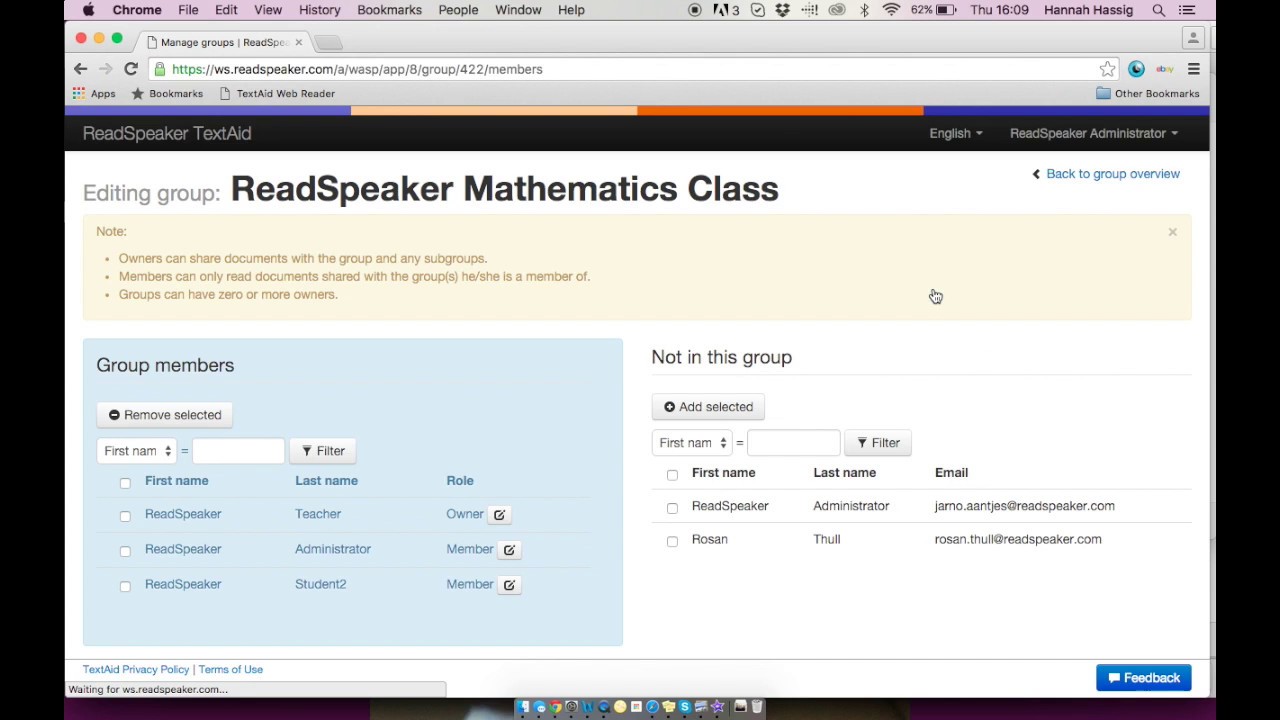The image size is (1280, 720).
Task: Open the Feedback button
Action: 1144,678
